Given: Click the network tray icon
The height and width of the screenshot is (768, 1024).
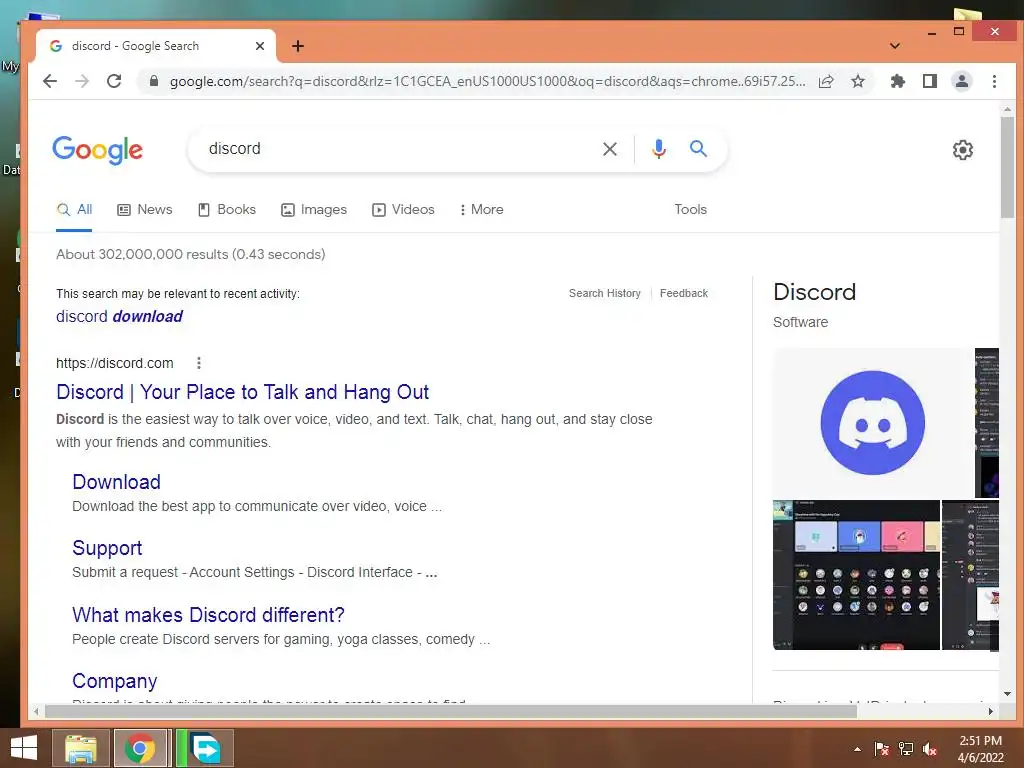Looking at the screenshot, I should (906, 749).
